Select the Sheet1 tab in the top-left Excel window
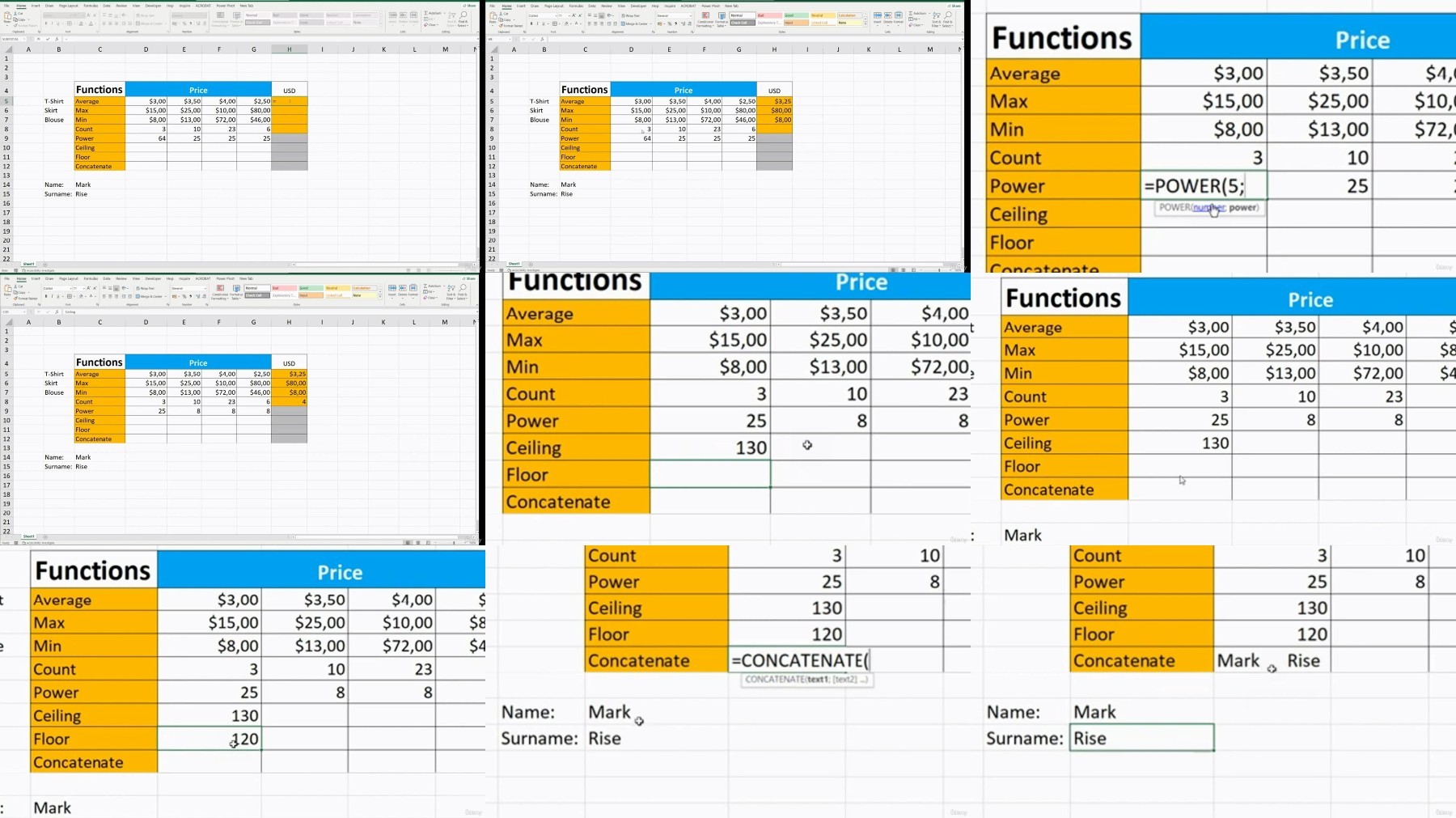1456x818 pixels. pos(29,264)
